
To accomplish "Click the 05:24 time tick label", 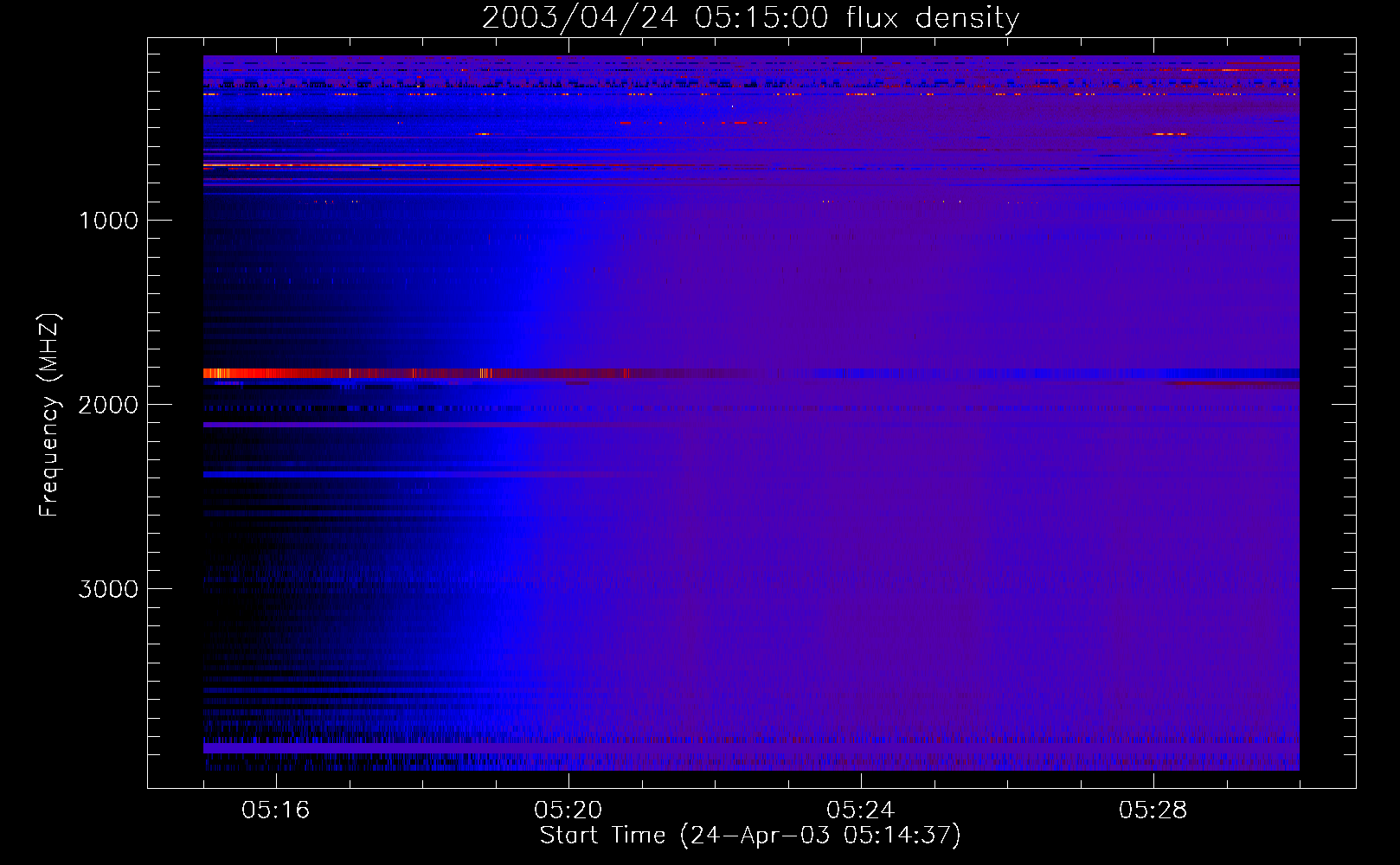I will (861, 810).
